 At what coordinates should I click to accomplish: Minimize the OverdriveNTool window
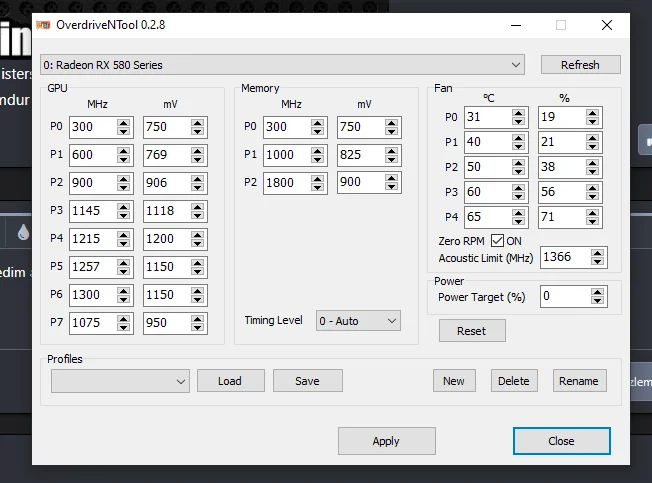click(x=516, y=25)
